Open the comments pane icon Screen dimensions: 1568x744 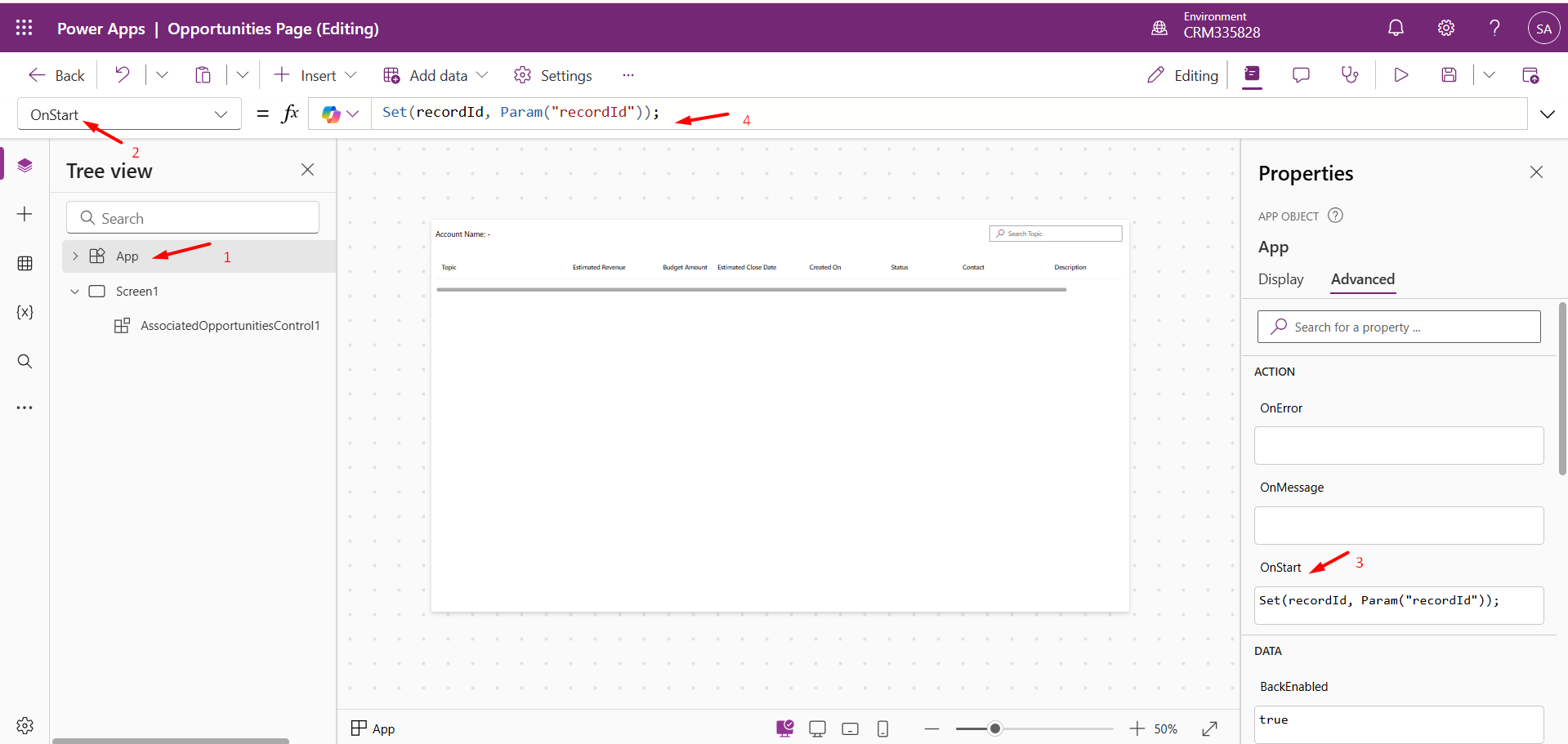tap(1301, 75)
